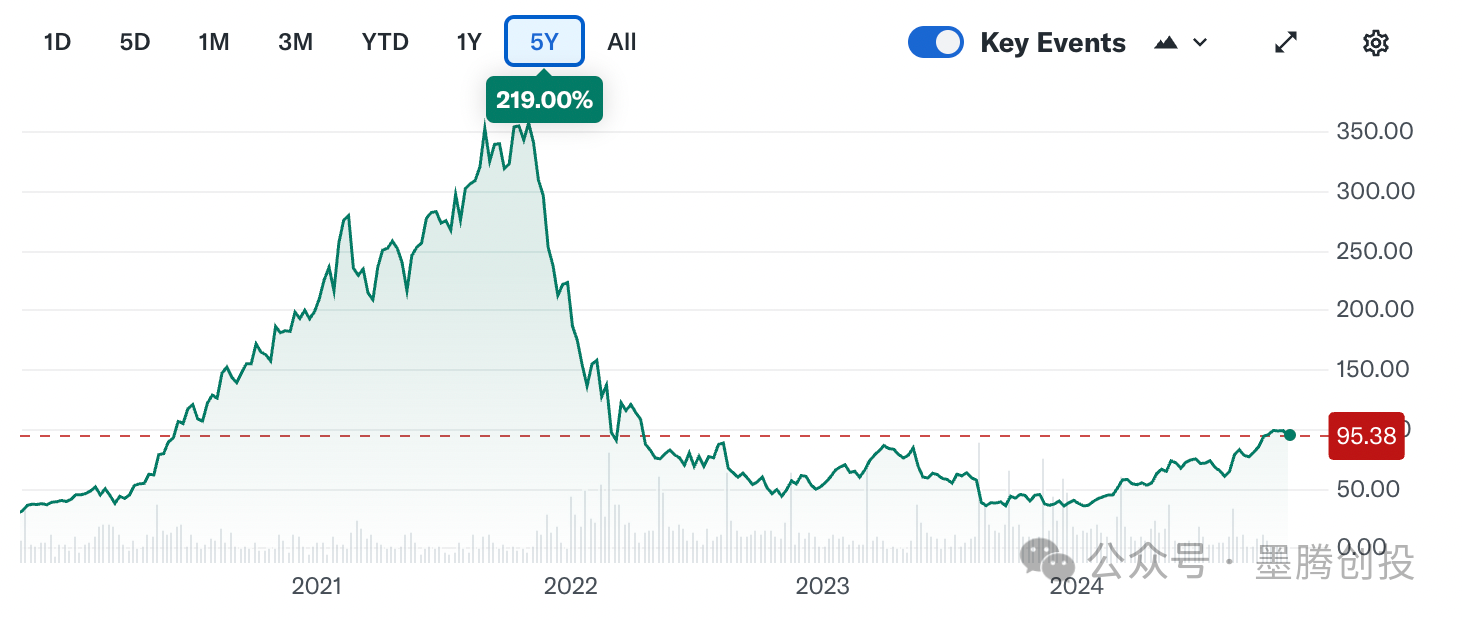Show YTD performance range
The height and width of the screenshot is (620, 1462).
coord(385,42)
